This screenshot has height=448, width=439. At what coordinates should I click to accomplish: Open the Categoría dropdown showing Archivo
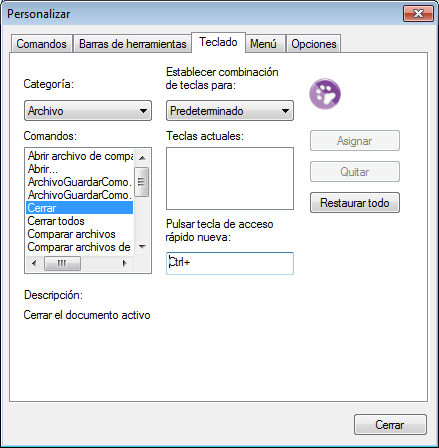pos(88,111)
